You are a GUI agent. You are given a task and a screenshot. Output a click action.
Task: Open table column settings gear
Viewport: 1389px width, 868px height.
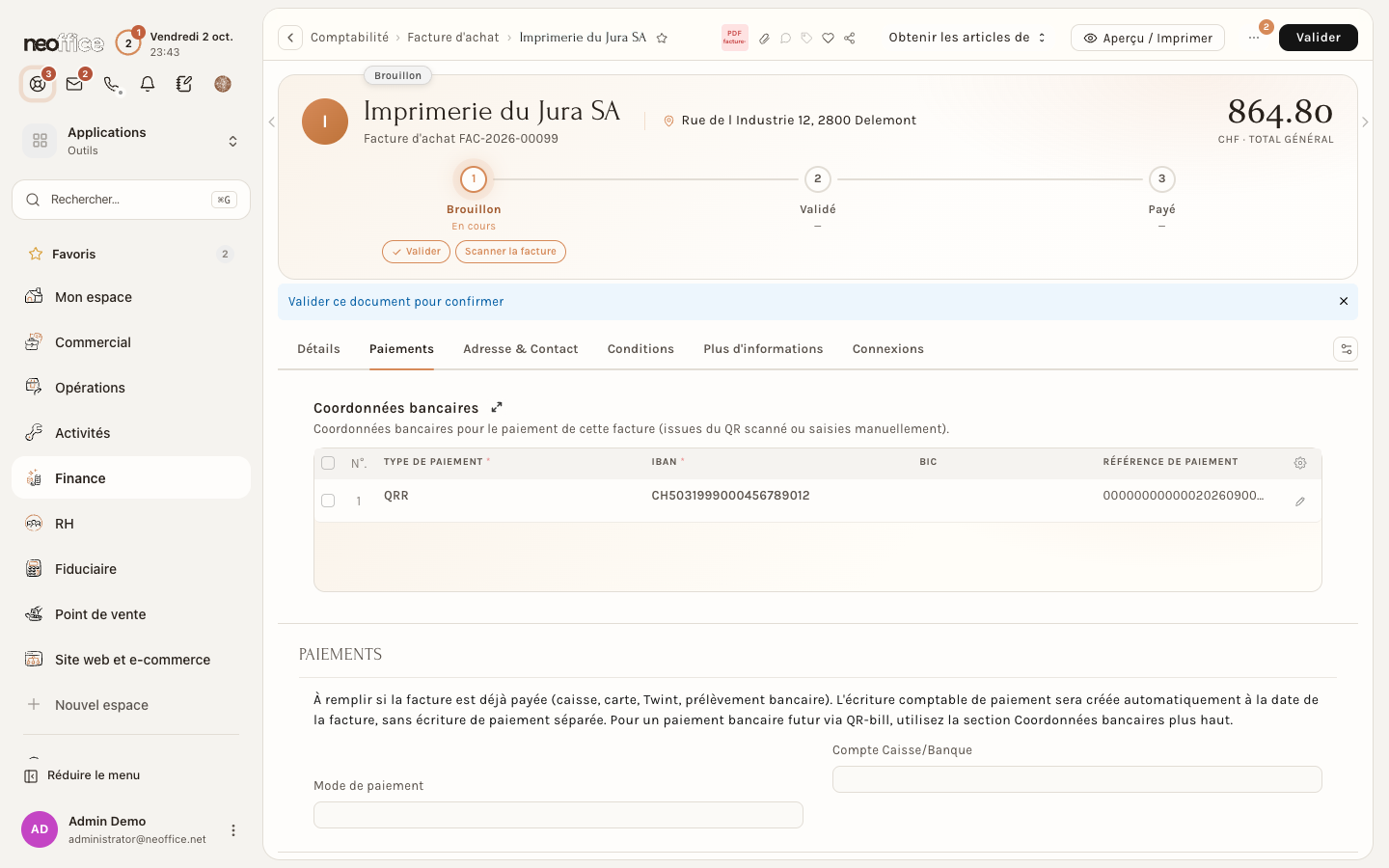coord(1300,463)
